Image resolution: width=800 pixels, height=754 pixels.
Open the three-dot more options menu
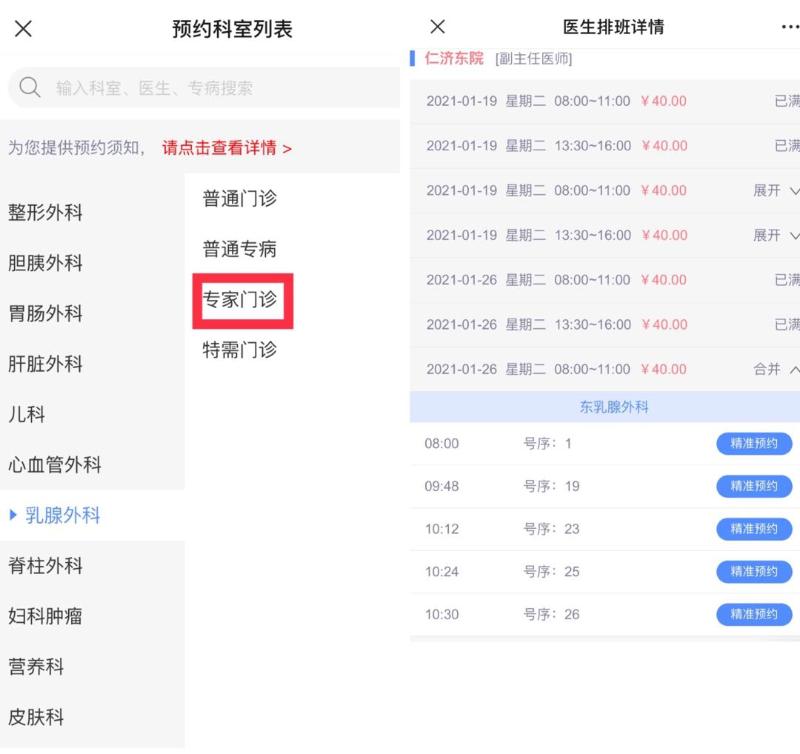tap(789, 27)
